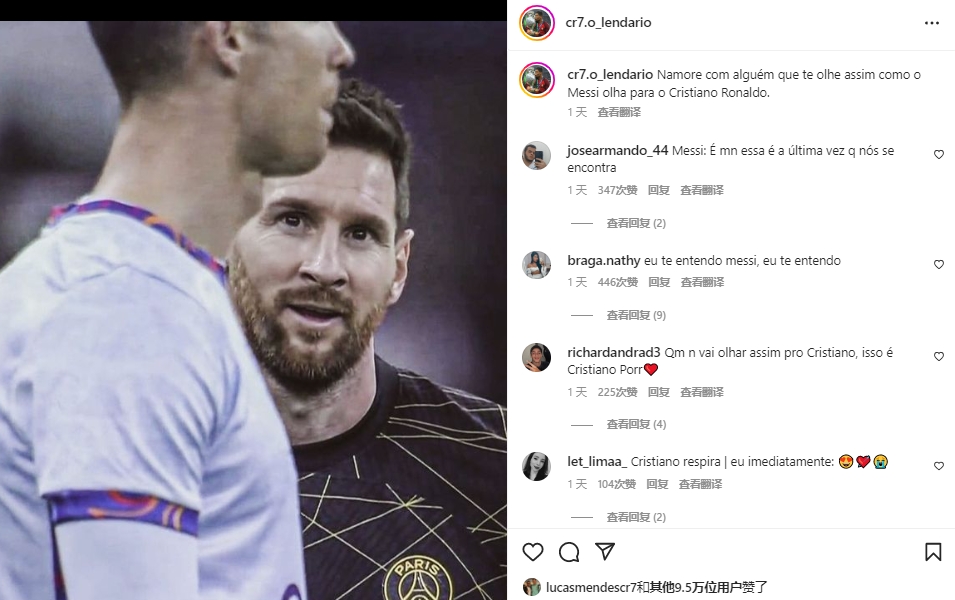955x600 pixels.
Task: Like braga.nathy's comment
Action: (x=939, y=264)
